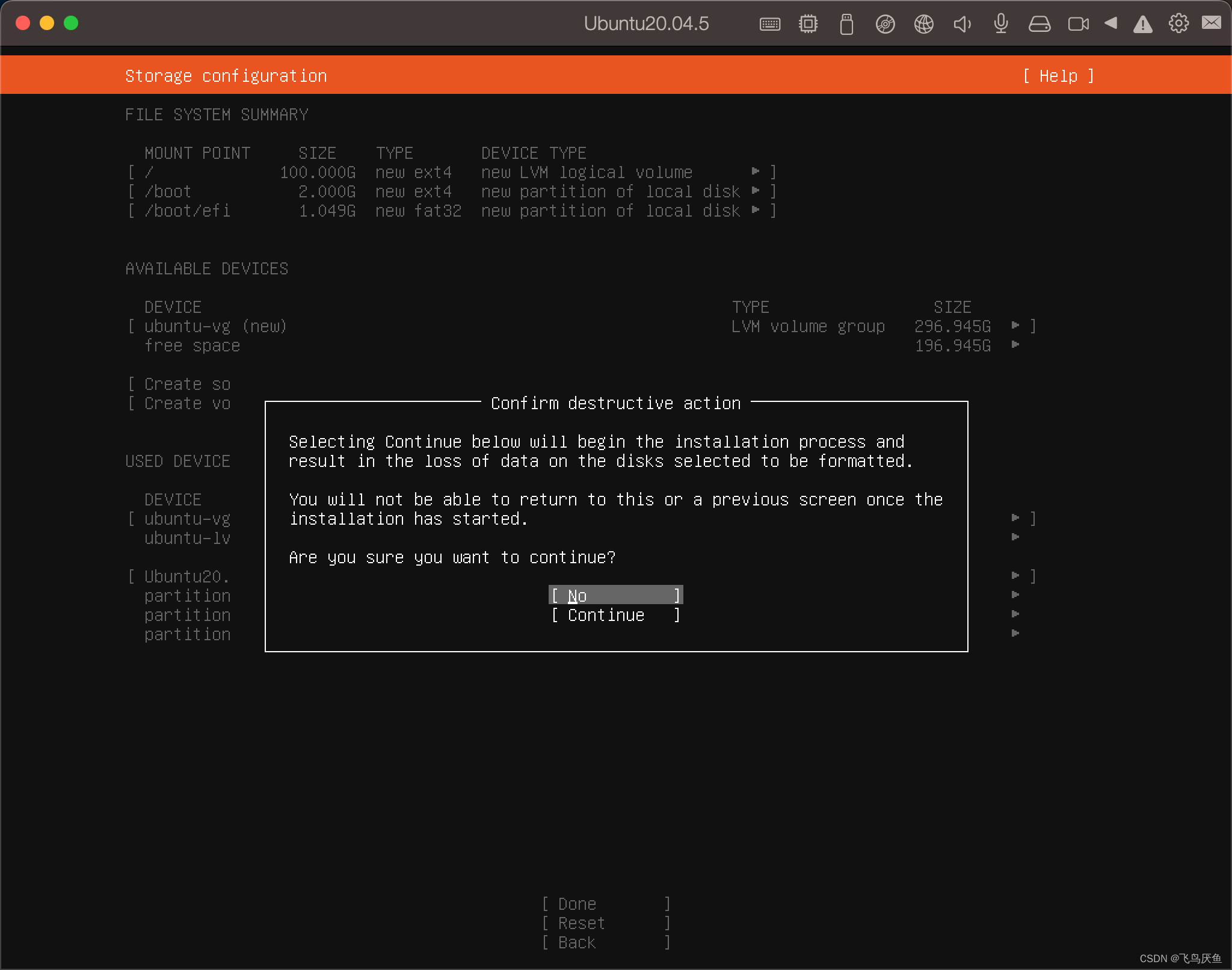
Task: Open the settings gear icon
Action: 1178,23
